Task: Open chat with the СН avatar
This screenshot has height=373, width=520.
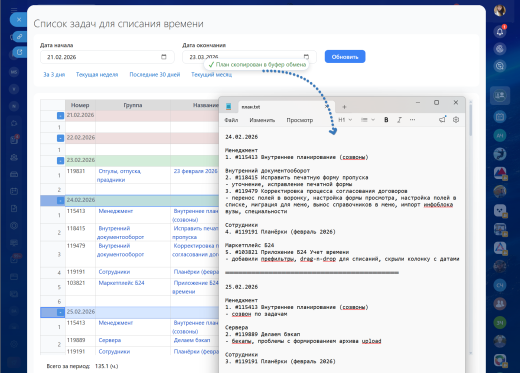Action: point(500,285)
